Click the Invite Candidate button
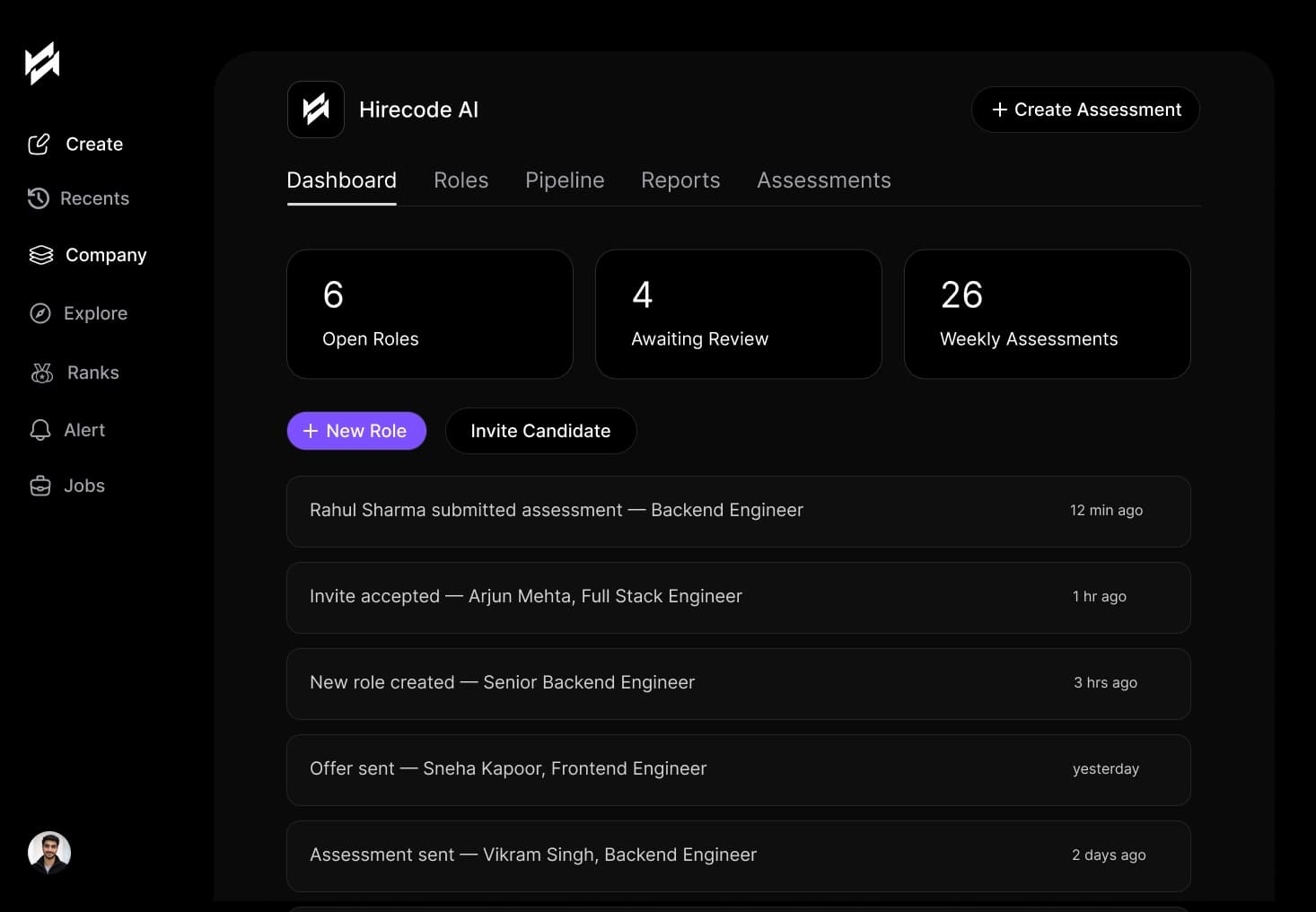The height and width of the screenshot is (912, 1316). [540, 431]
